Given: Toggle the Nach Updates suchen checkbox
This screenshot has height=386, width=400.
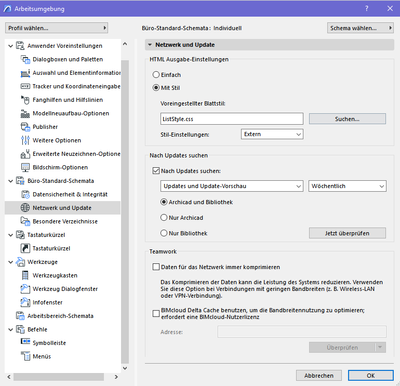Looking at the screenshot, I should pos(156,171).
